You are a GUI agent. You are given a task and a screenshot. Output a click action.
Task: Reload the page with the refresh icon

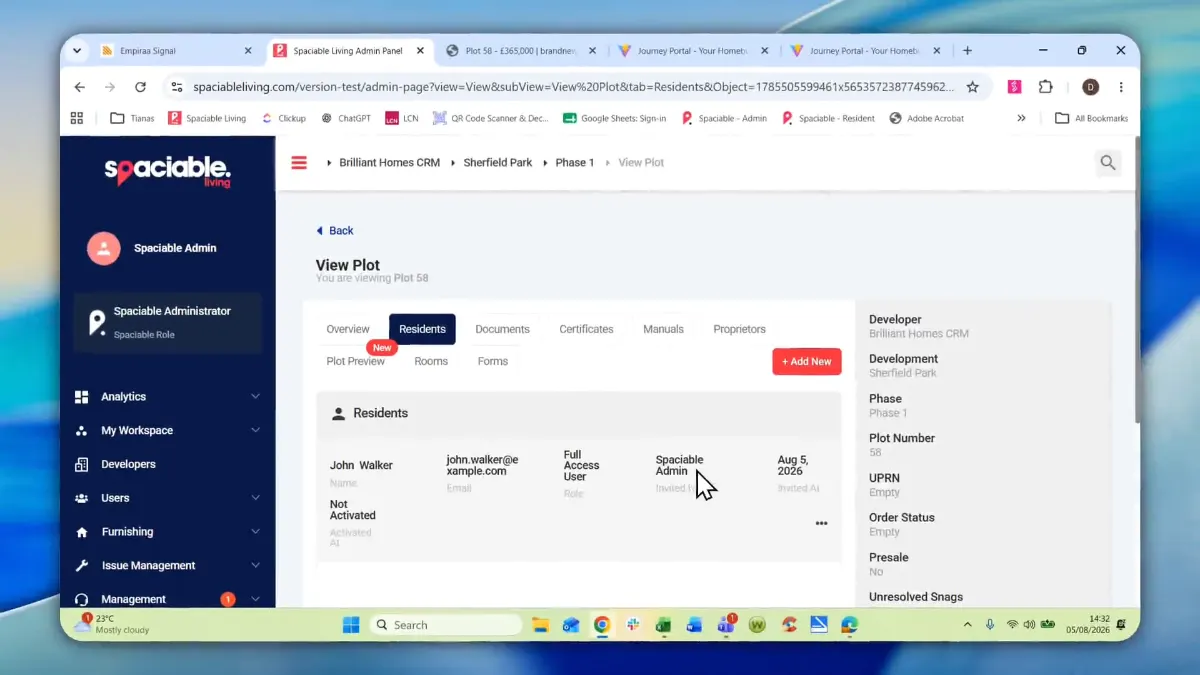(140, 87)
